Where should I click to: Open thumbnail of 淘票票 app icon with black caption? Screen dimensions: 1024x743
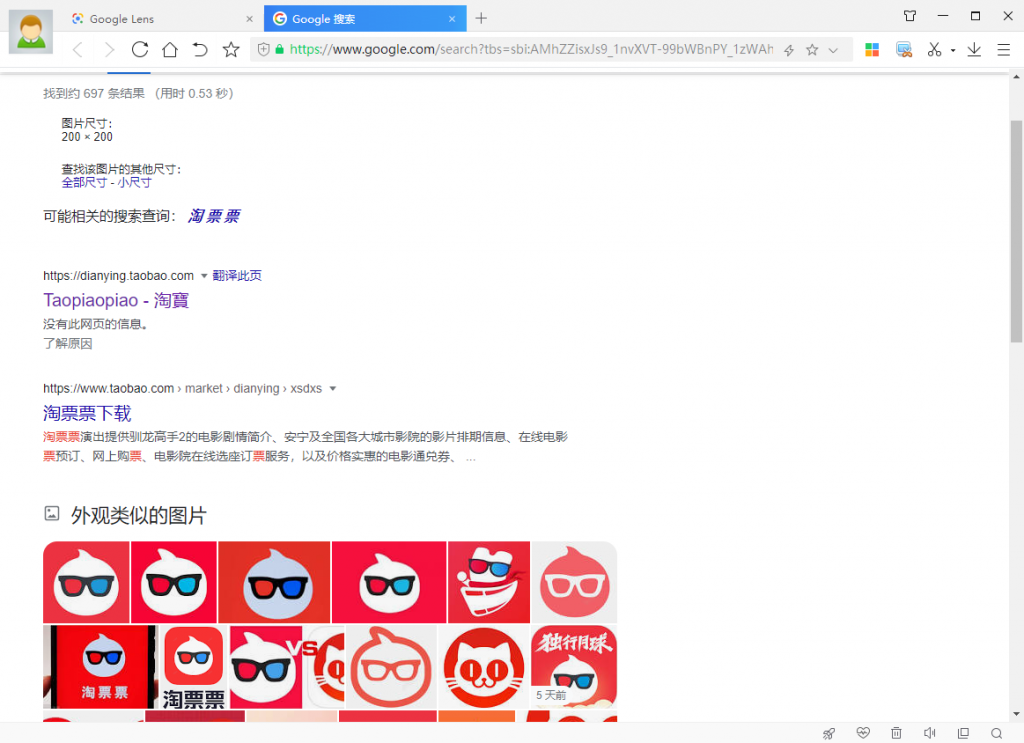[x=194, y=667]
